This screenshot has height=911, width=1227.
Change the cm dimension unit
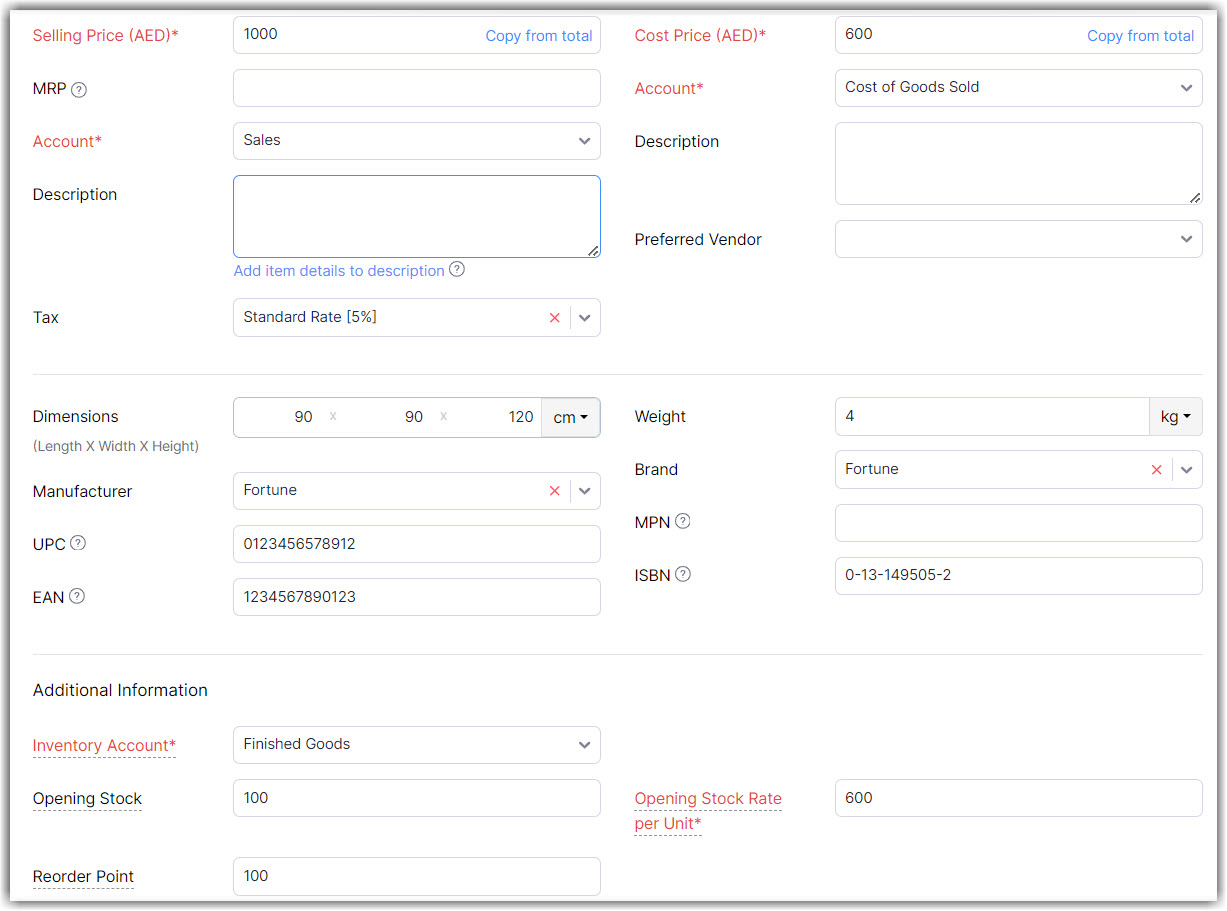tap(570, 418)
